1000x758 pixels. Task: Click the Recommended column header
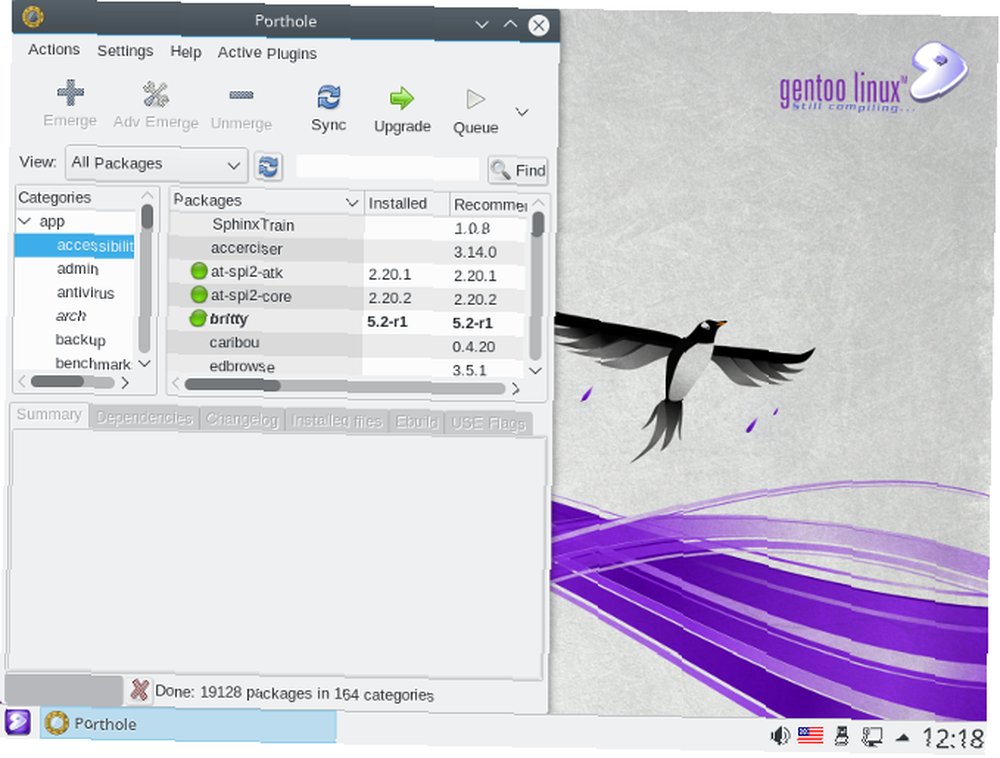coord(490,205)
